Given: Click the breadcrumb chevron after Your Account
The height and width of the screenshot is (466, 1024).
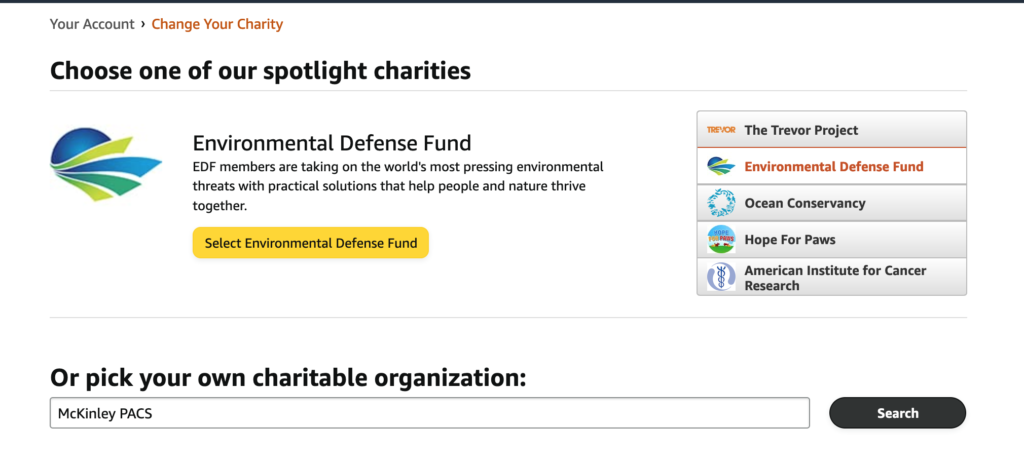Looking at the screenshot, I should coord(142,25).
